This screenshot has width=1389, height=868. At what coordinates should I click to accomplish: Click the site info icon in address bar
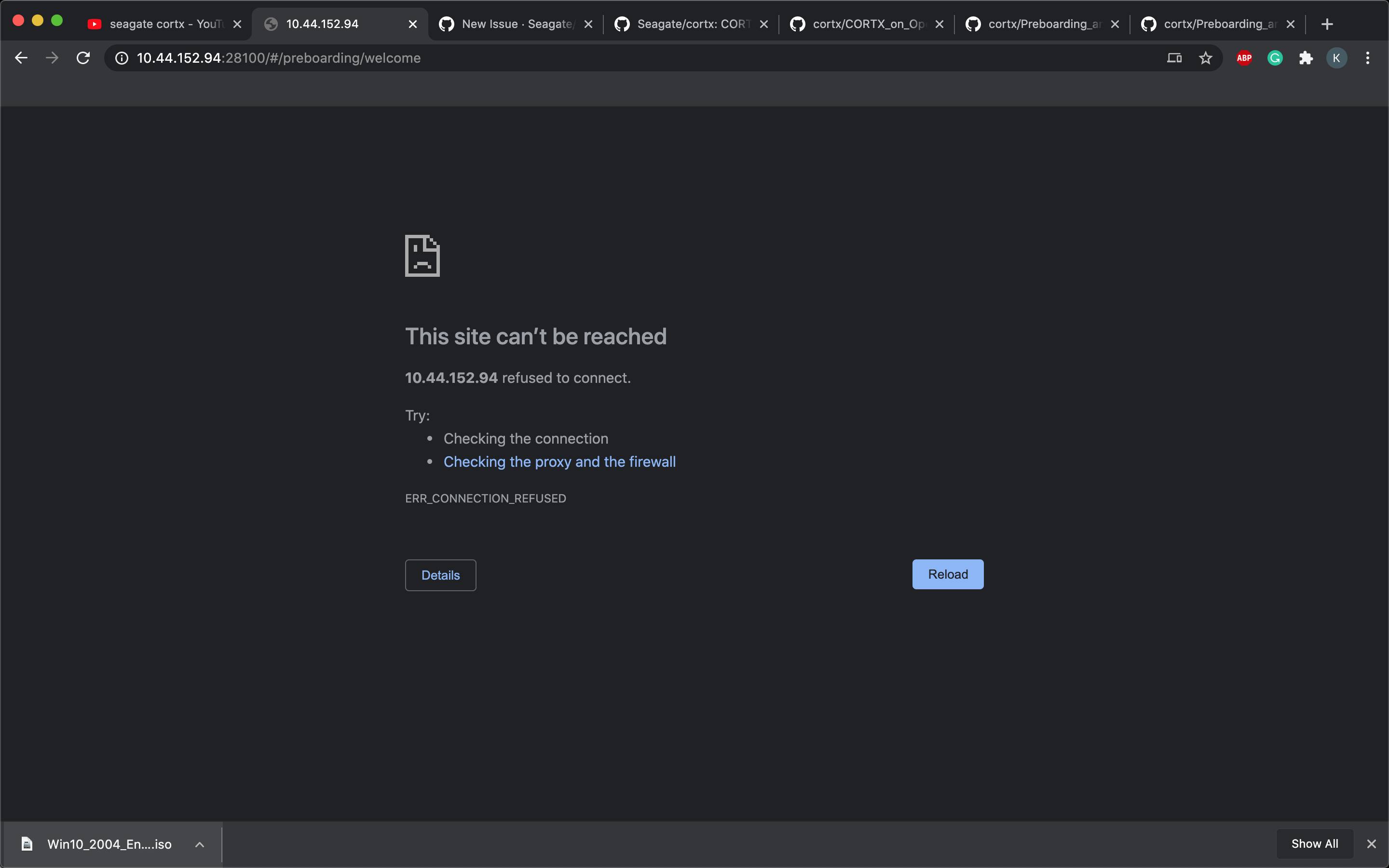(x=121, y=57)
